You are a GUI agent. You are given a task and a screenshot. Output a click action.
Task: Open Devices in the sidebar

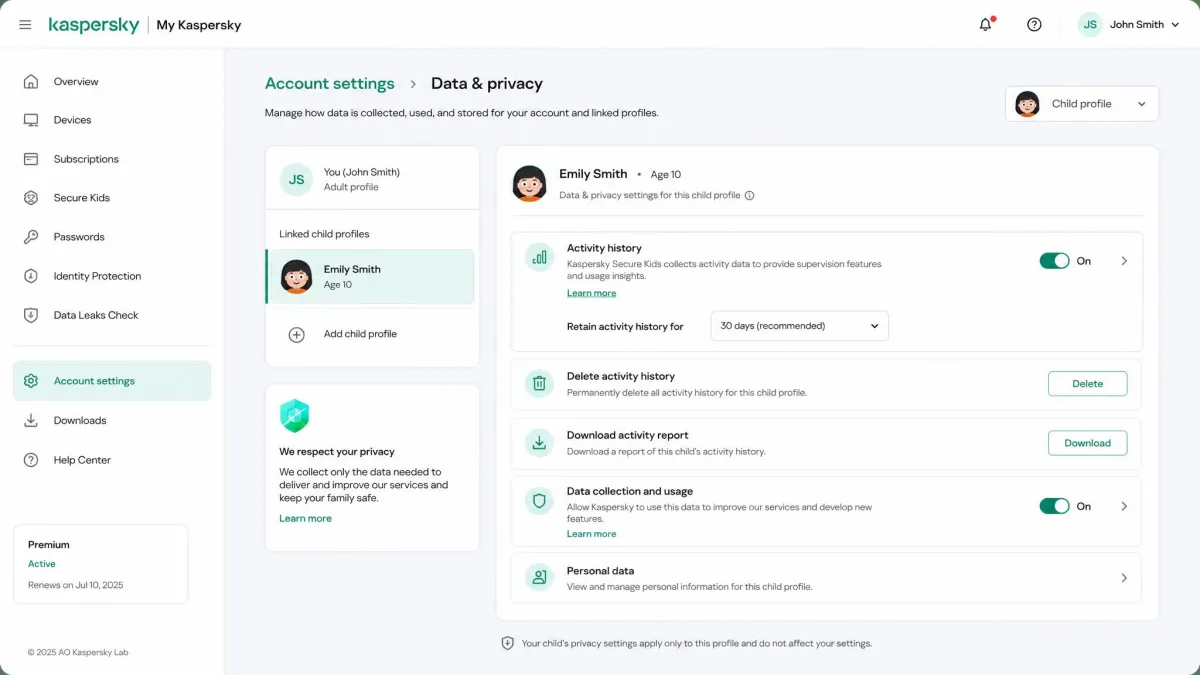[112, 120]
